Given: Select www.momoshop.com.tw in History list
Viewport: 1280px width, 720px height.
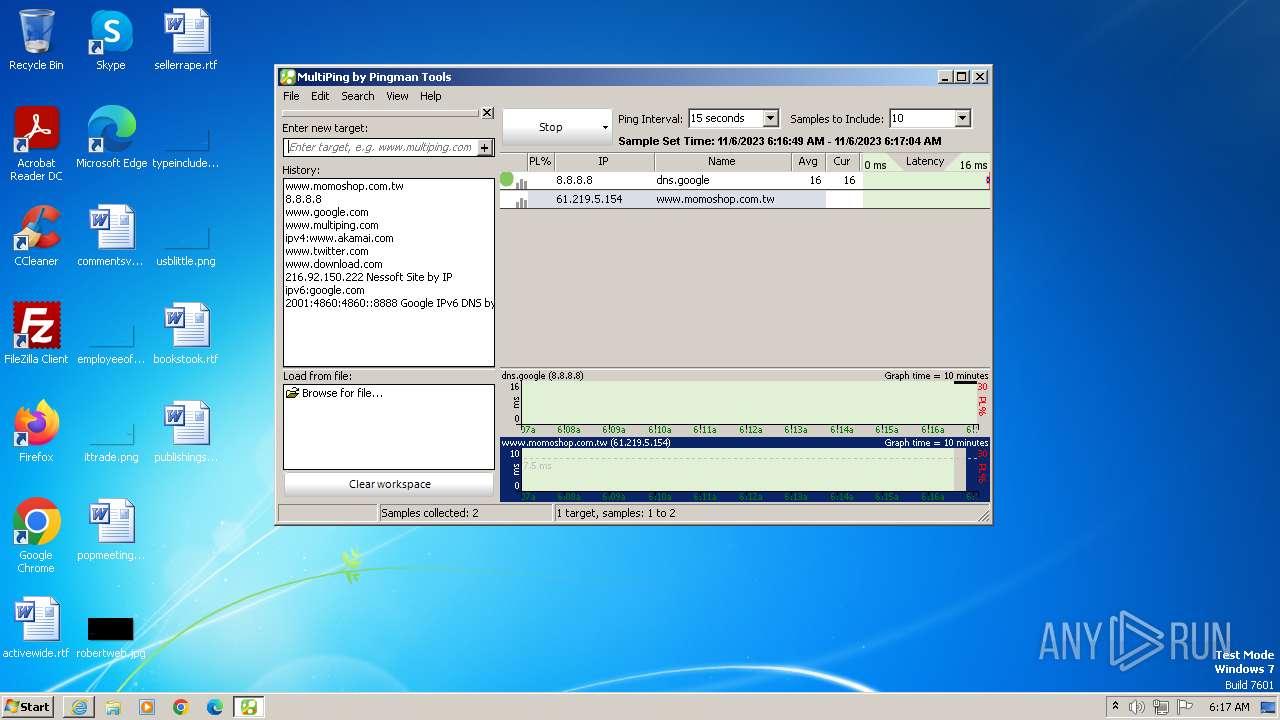Looking at the screenshot, I should 344,186.
